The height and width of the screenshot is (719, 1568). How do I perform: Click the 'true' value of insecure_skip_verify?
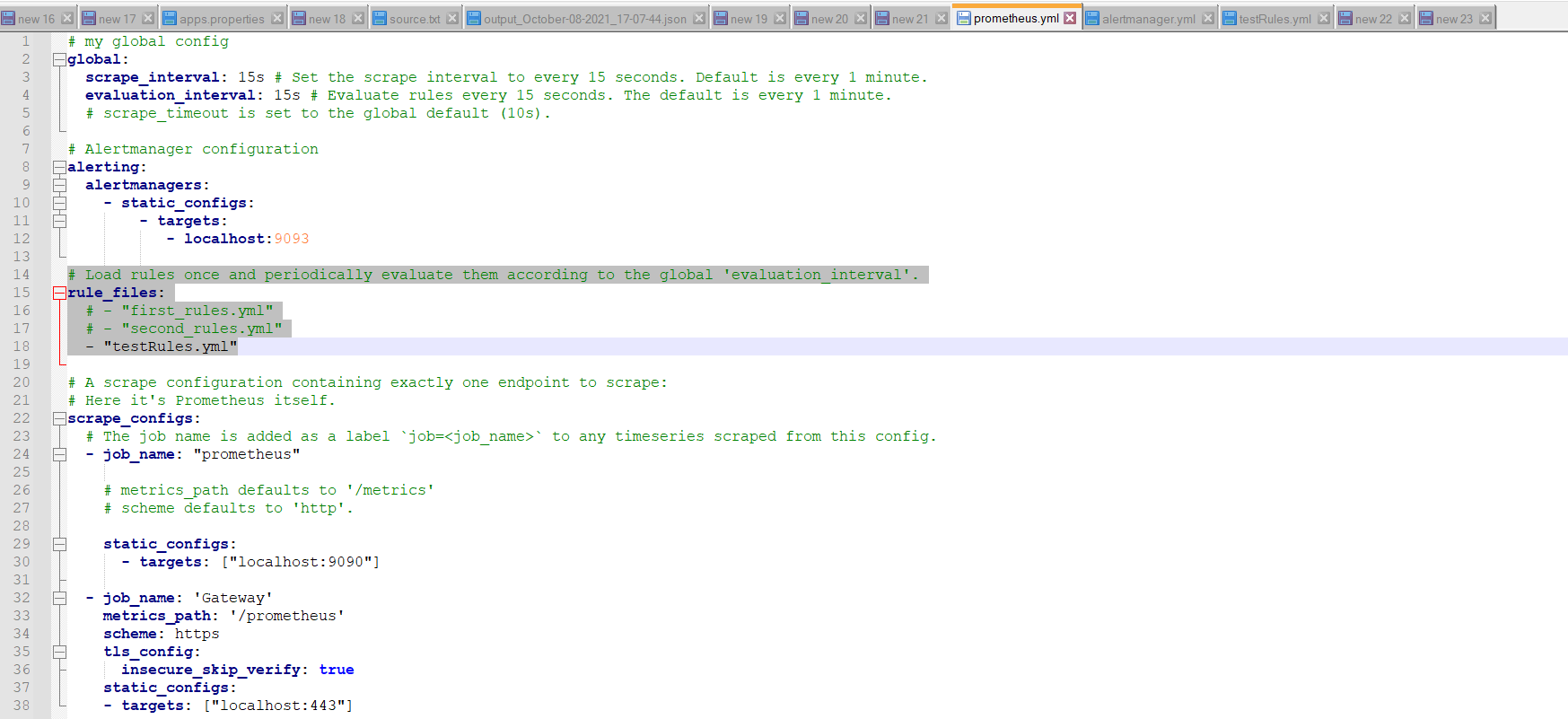click(337, 670)
